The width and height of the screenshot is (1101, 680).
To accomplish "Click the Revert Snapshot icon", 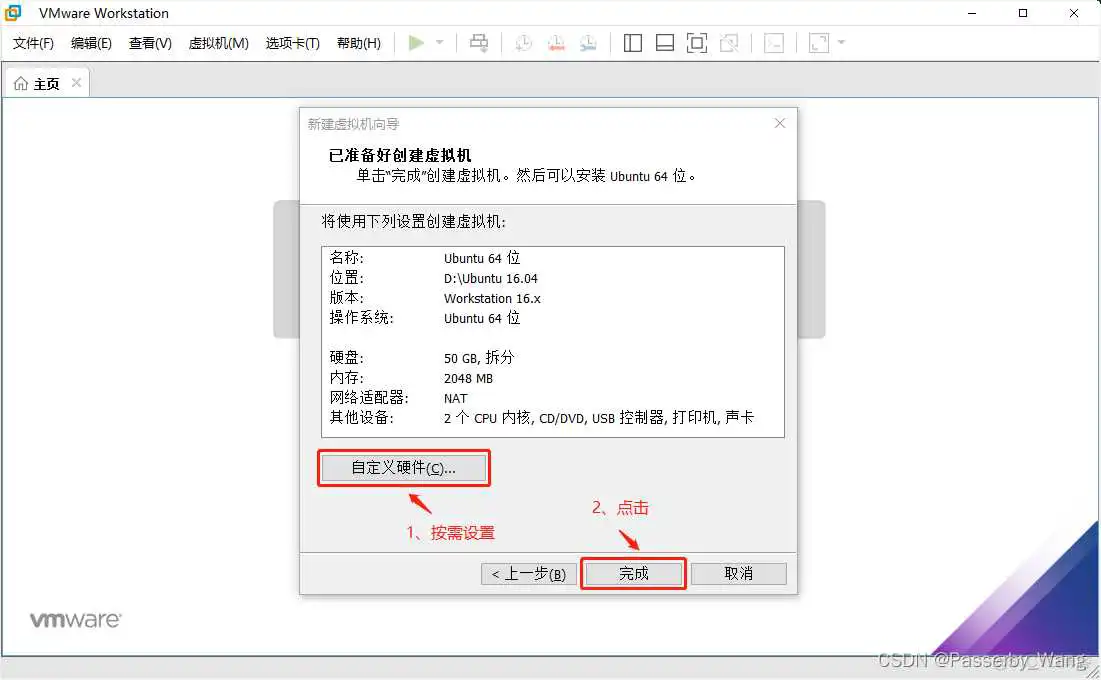I will (556, 42).
